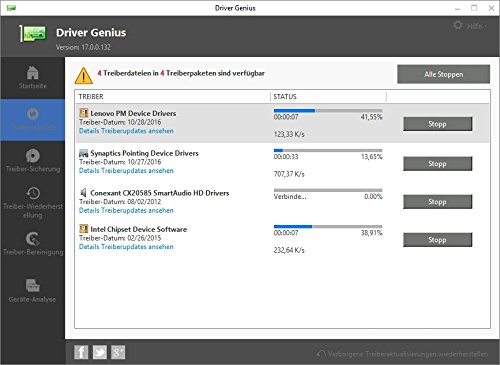Open the Hilfe settings dropdown
The image size is (500, 365).
pos(470,26)
